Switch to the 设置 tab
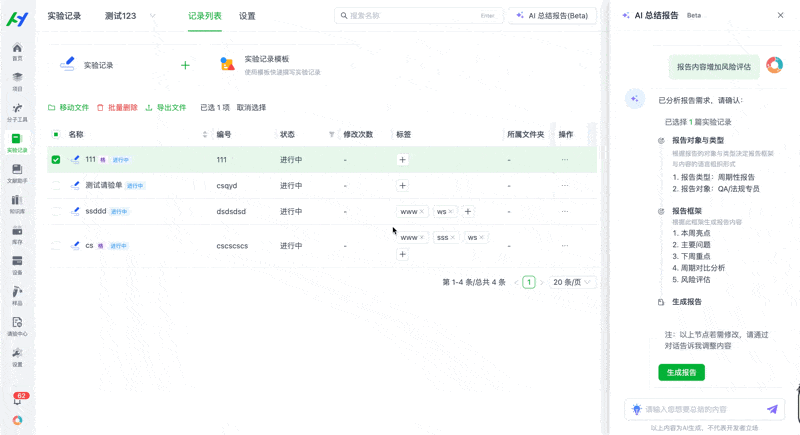The width and height of the screenshot is (800, 435). [247, 16]
